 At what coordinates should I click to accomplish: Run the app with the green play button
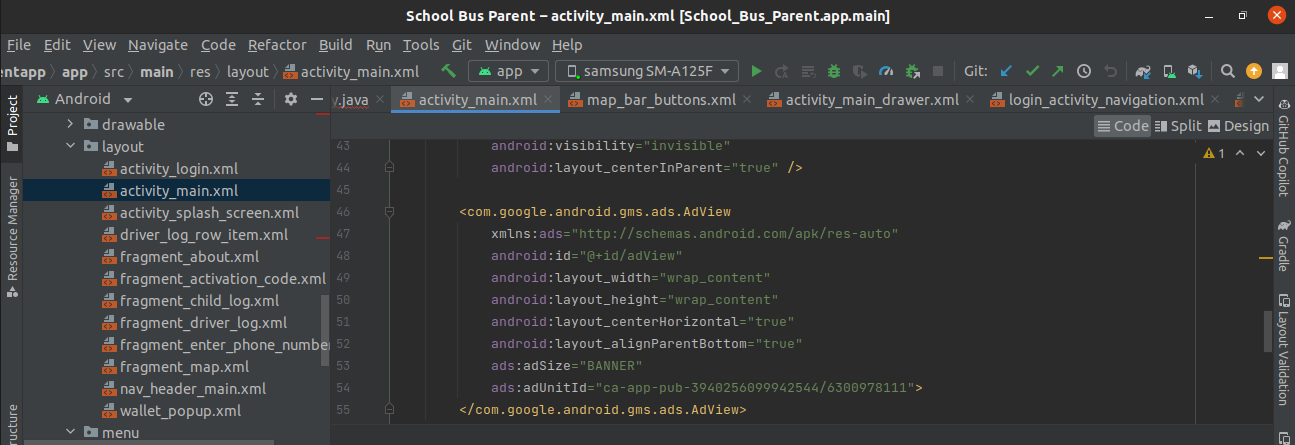click(x=757, y=71)
